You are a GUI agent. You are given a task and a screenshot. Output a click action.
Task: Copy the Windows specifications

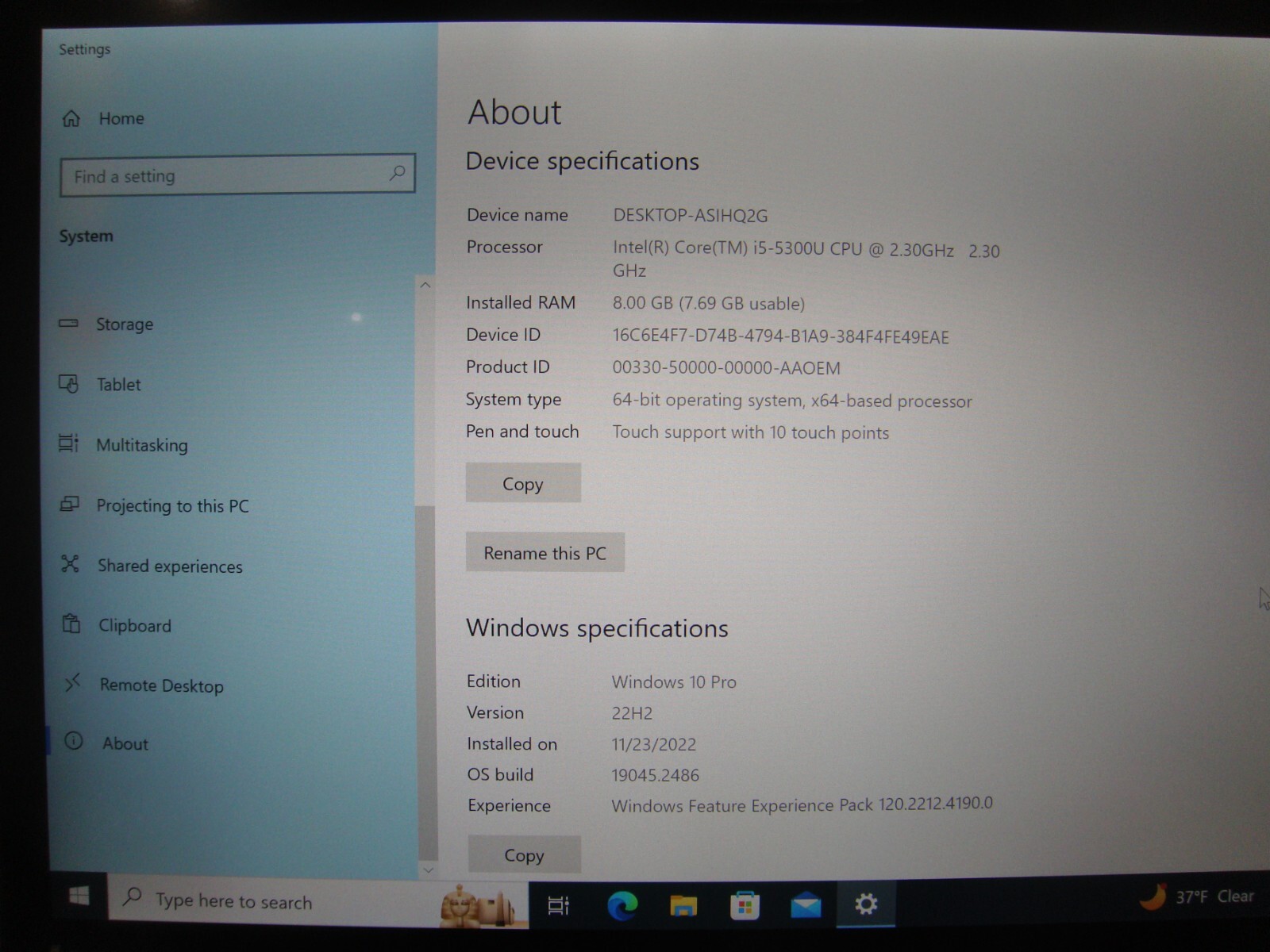(524, 854)
